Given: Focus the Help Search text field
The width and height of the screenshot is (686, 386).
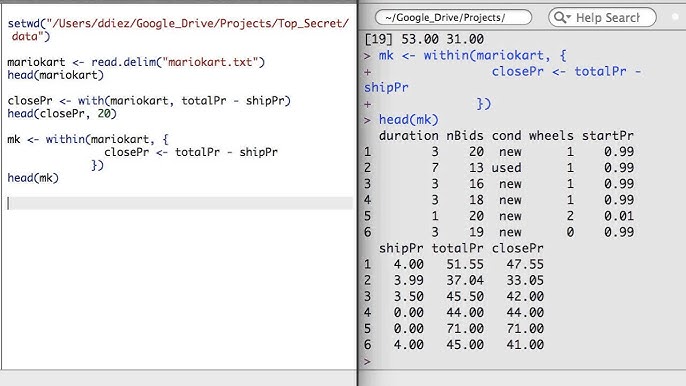Looking at the screenshot, I should pos(608,18).
